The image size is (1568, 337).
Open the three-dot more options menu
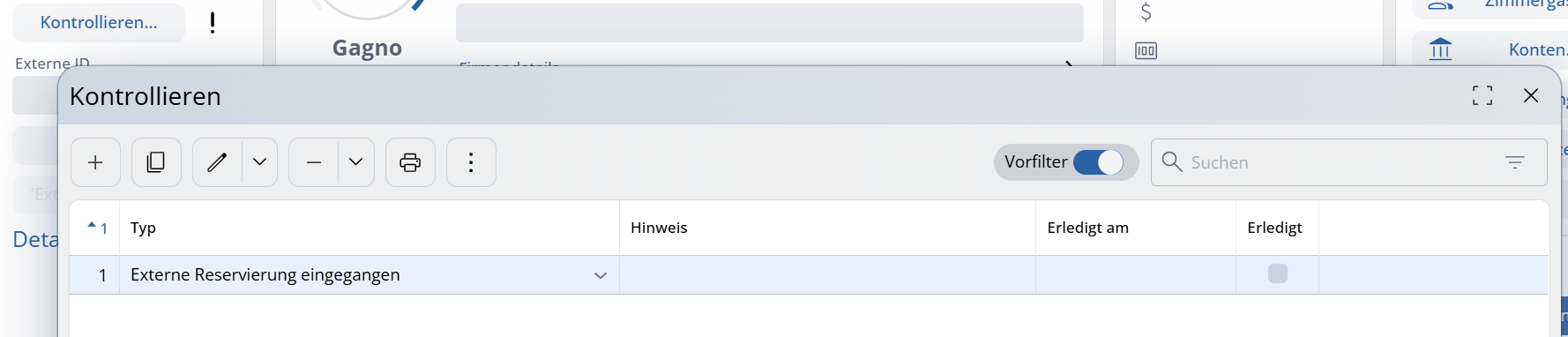(471, 162)
